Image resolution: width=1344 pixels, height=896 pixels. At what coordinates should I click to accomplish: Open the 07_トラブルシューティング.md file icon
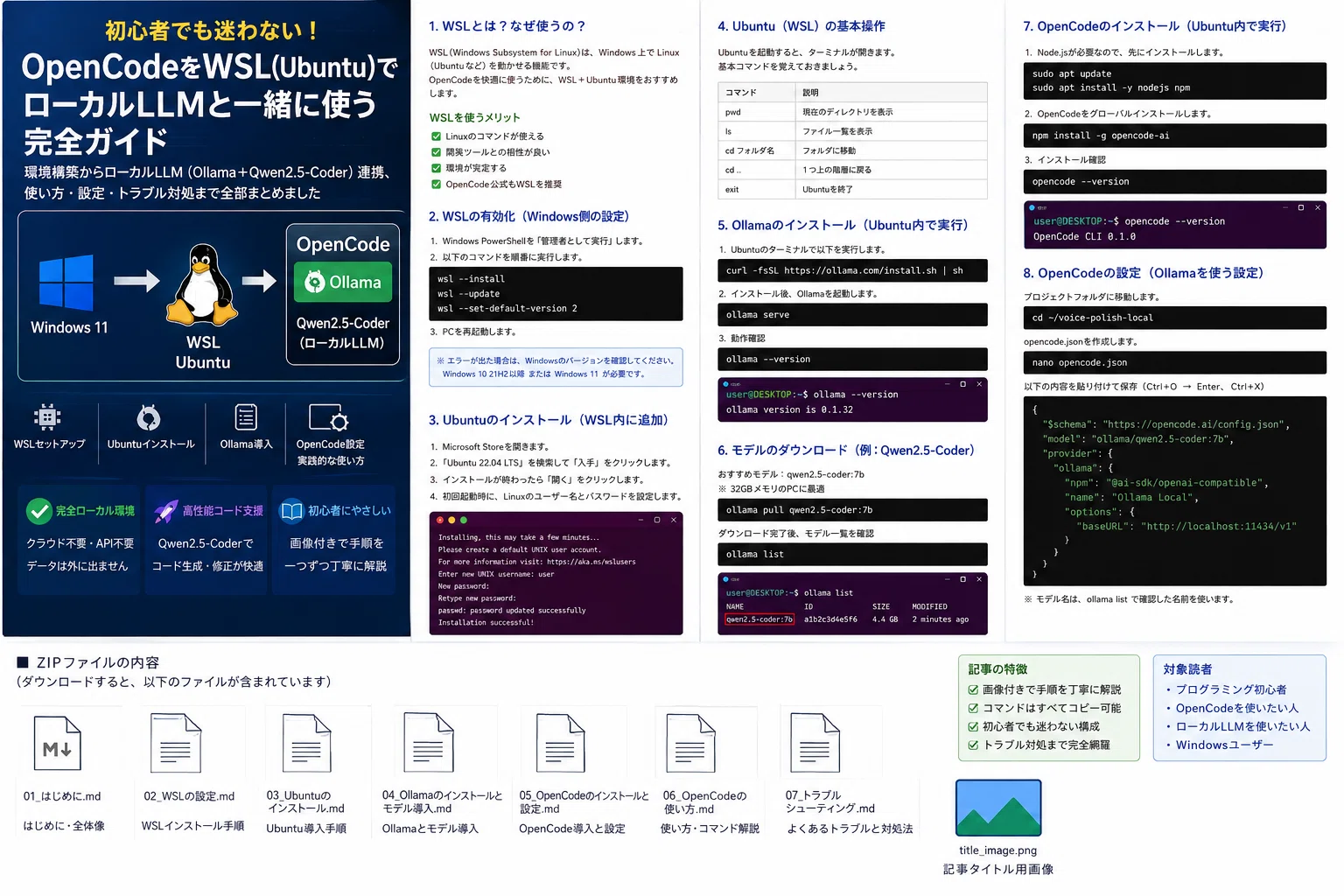point(815,744)
